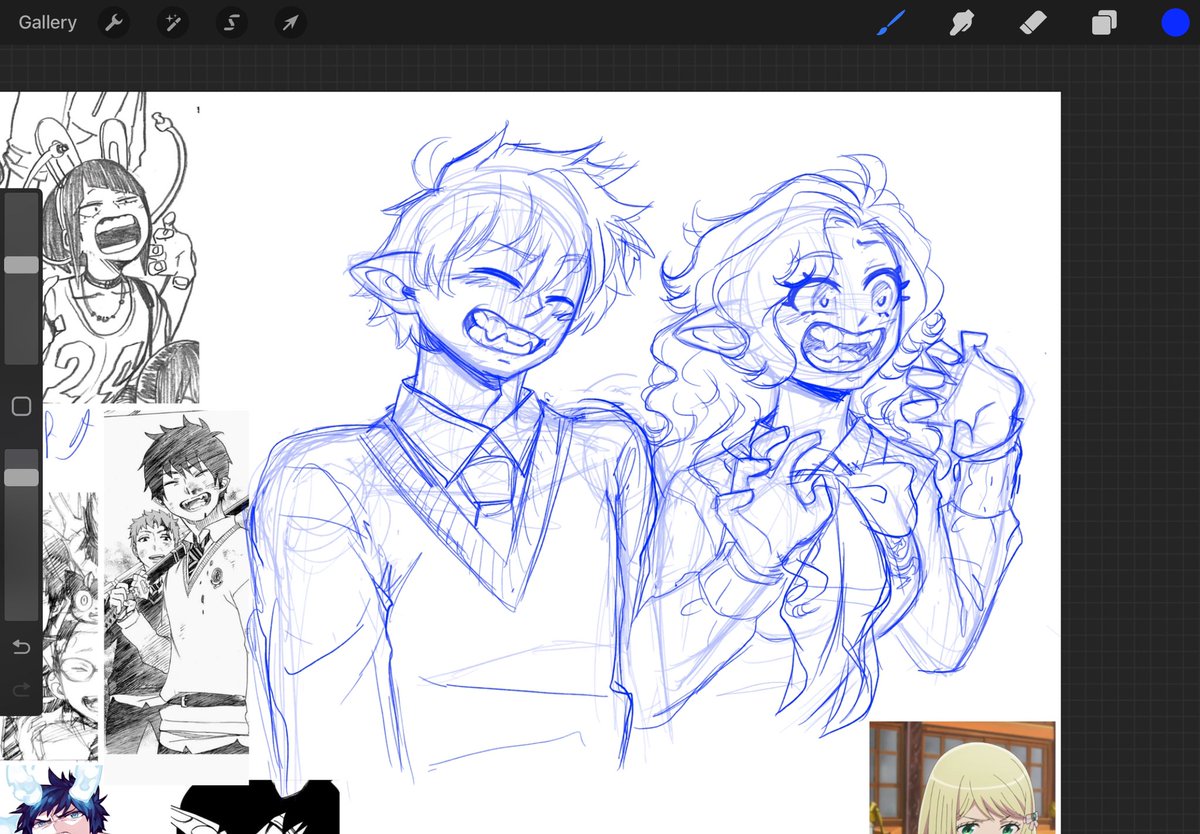
Task: Adjust the brush opacity slider
Action: [21, 477]
